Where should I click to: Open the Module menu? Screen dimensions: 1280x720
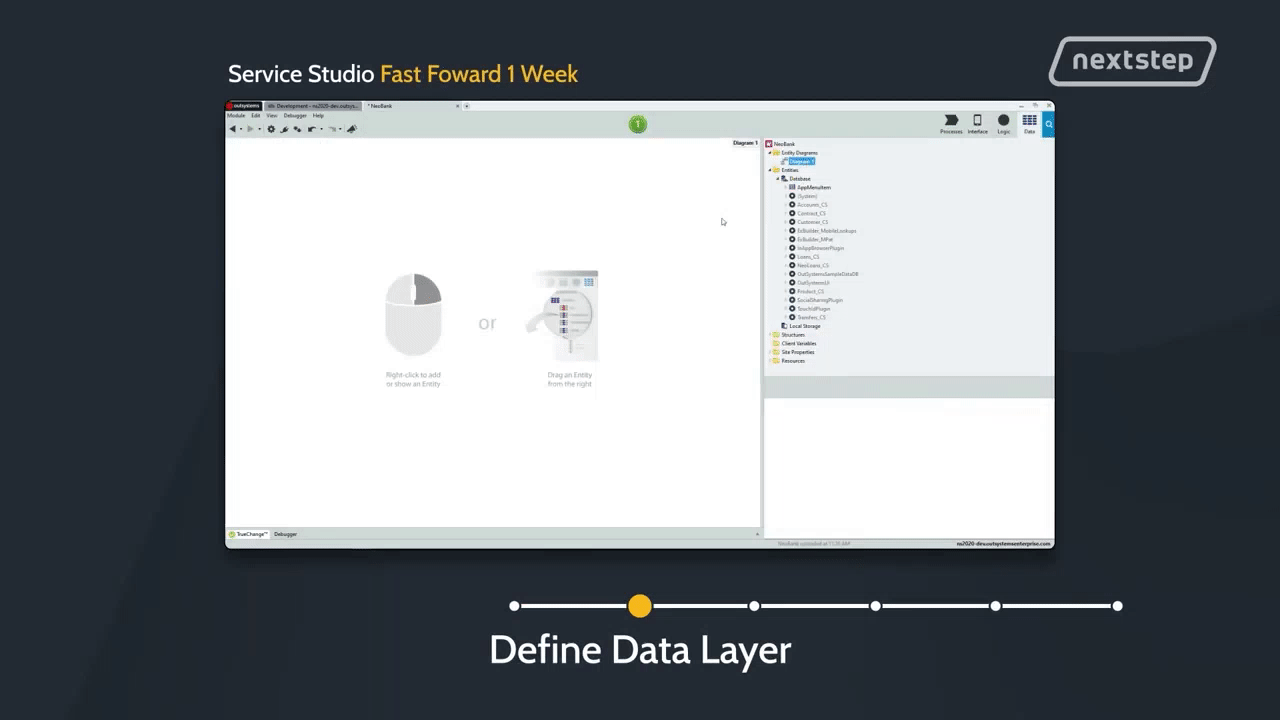pos(236,116)
